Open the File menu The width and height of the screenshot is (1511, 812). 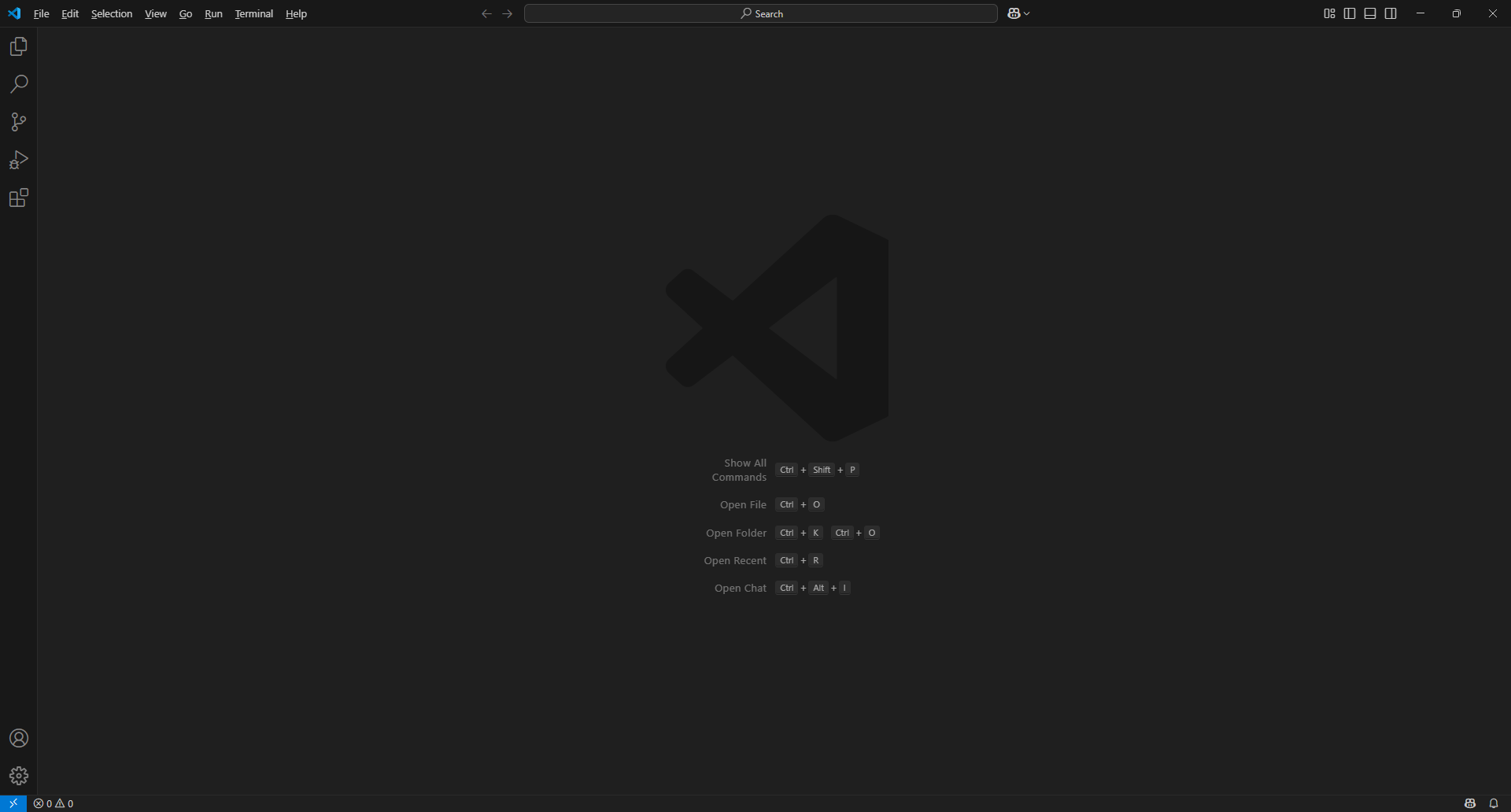[x=42, y=13]
